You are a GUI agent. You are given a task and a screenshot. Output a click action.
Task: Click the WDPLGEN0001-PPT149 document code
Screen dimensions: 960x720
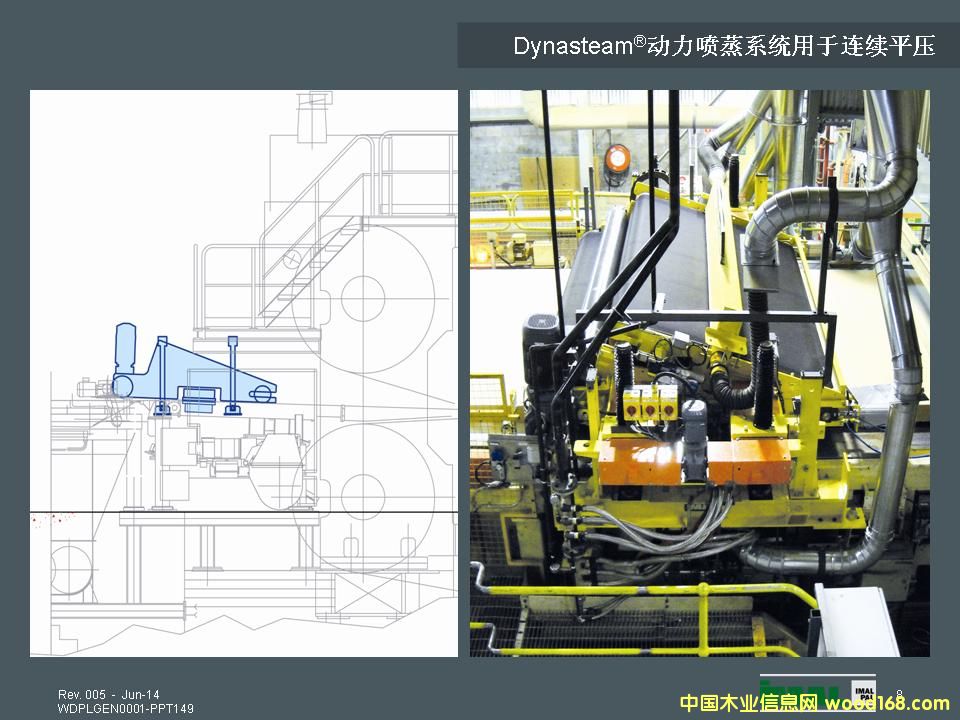[x=126, y=709]
